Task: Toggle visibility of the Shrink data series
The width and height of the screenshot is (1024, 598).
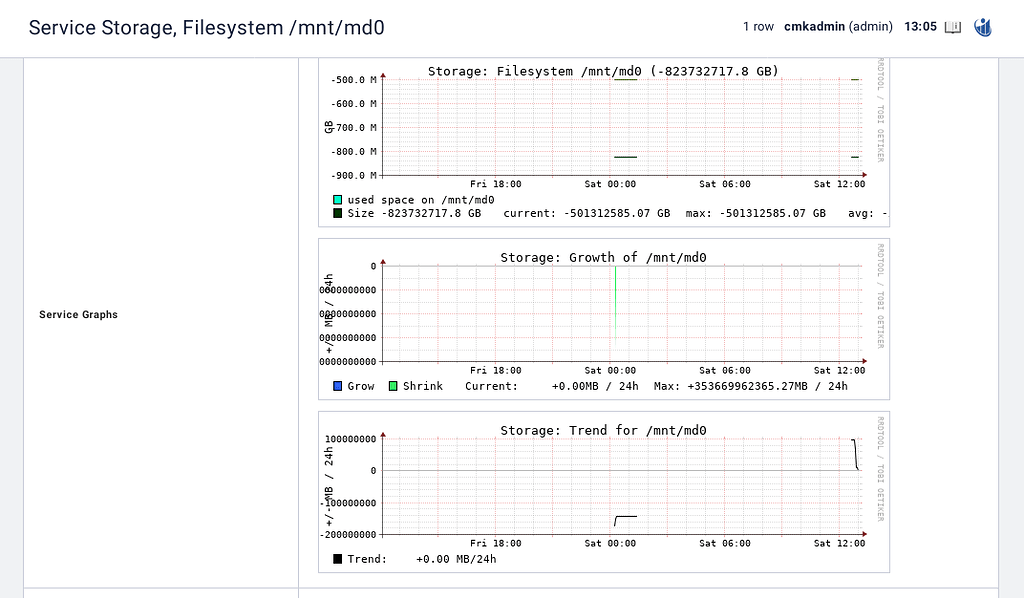Action: pyautogui.click(x=392, y=385)
